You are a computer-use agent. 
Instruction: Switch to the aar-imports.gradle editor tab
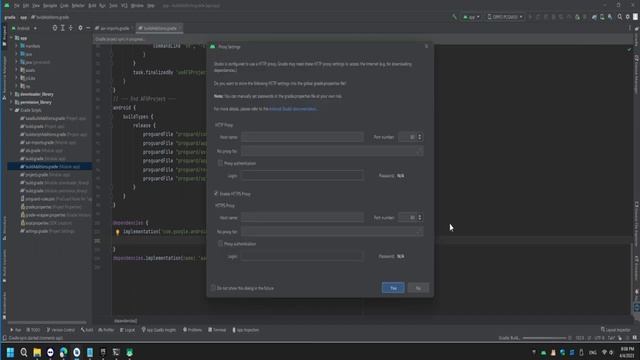coord(113,28)
